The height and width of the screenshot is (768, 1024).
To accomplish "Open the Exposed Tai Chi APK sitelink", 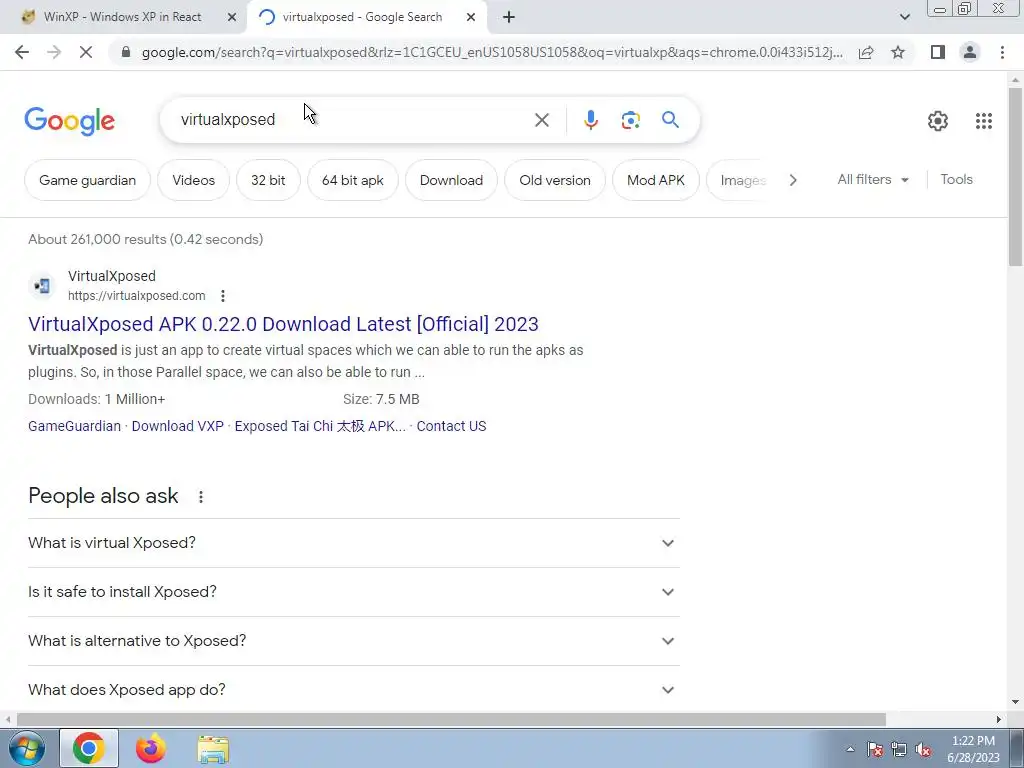I will pos(320,426).
